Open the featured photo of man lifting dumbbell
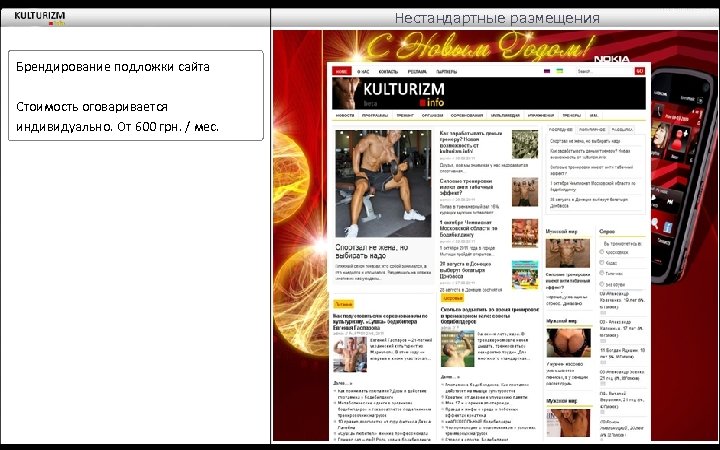This screenshot has width=720, height=450. click(383, 183)
